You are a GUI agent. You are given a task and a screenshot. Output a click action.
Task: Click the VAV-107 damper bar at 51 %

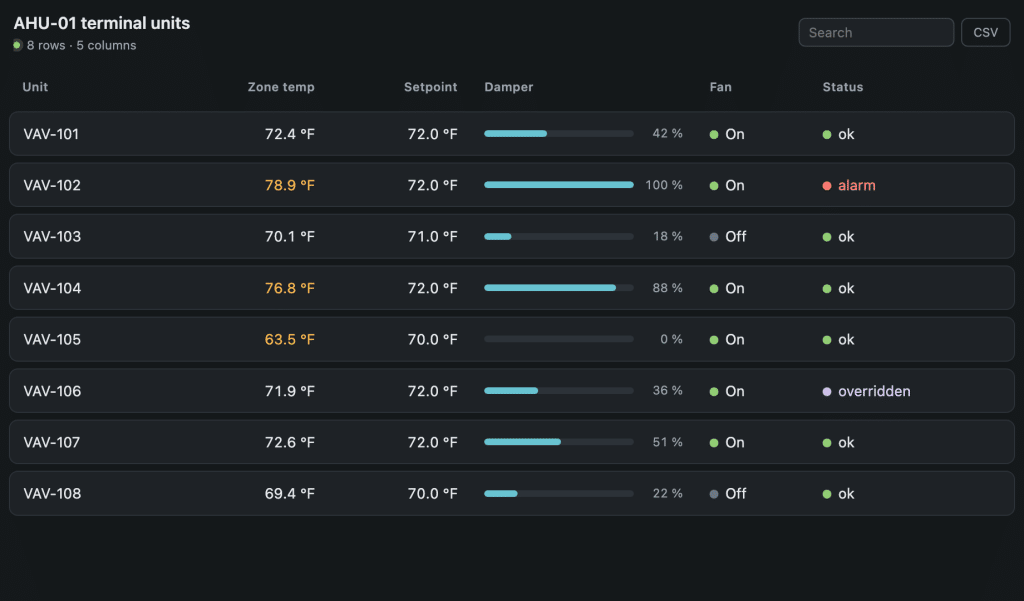point(559,442)
